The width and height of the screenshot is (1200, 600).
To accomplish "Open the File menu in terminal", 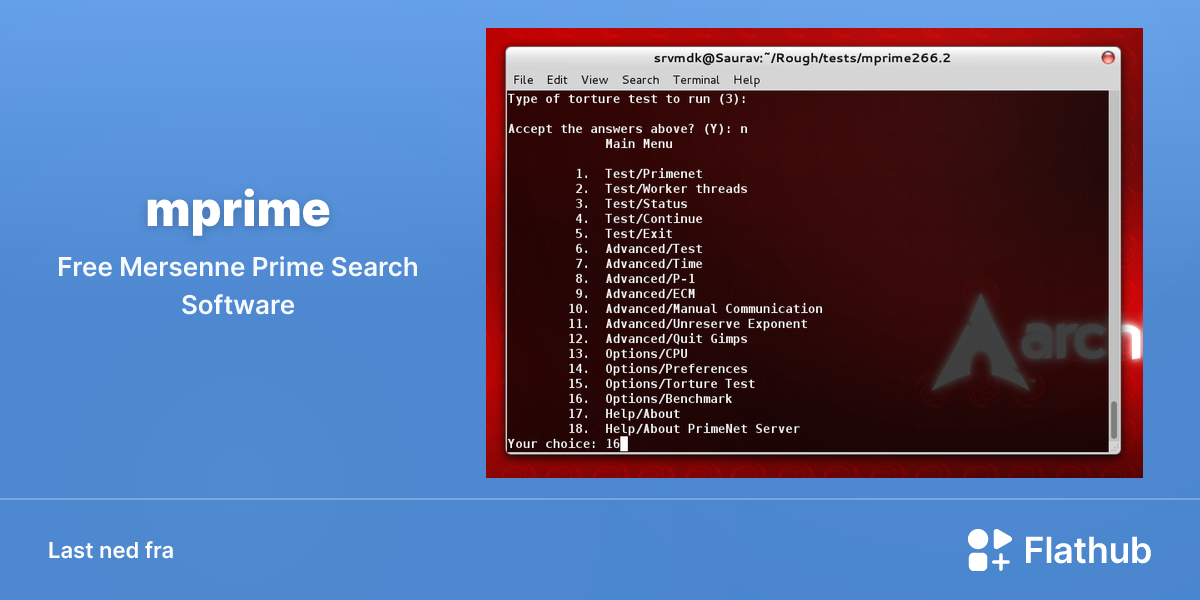I will tap(523, 80).
